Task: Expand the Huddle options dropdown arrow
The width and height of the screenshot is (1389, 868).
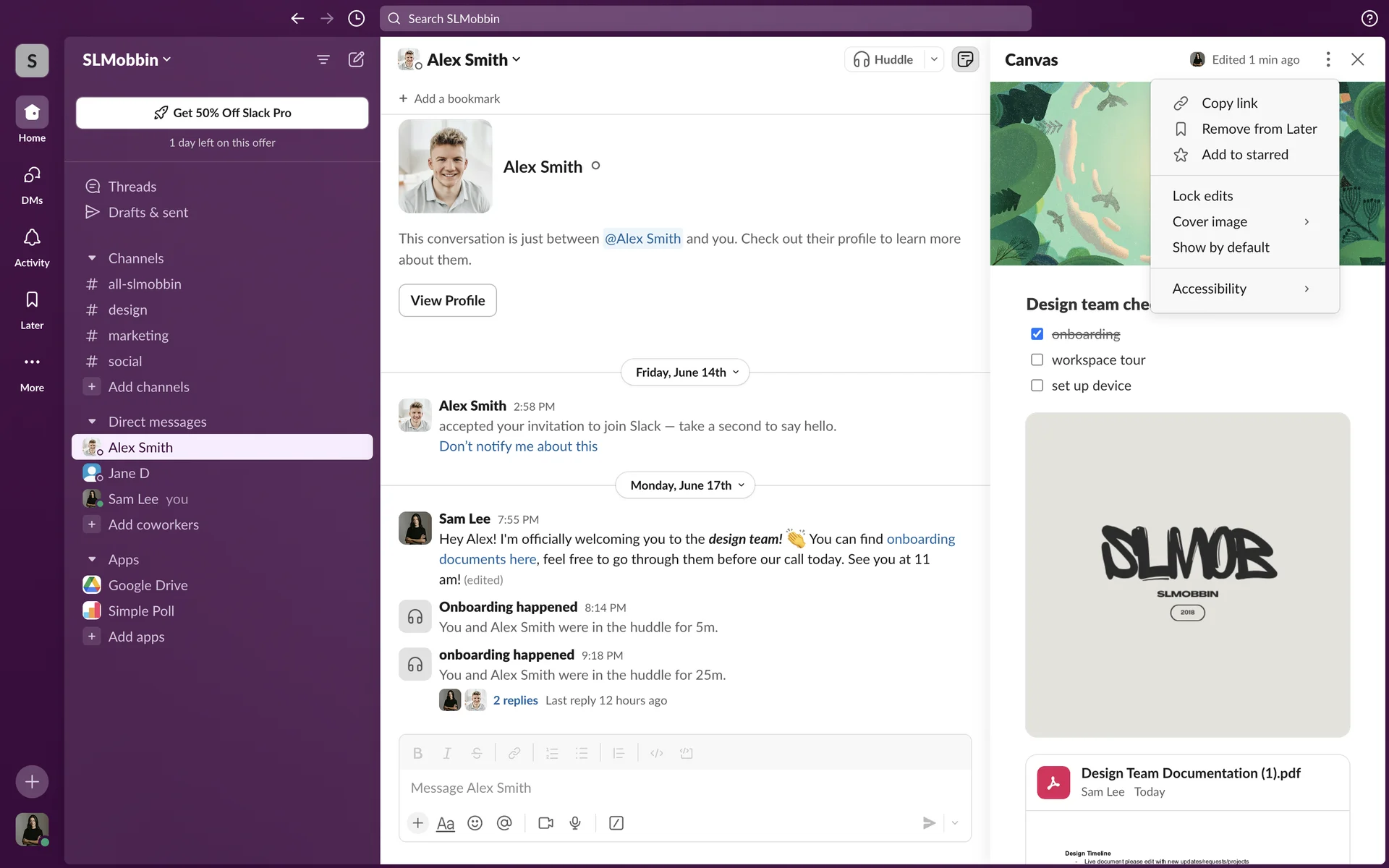Action: click(934, 59)
